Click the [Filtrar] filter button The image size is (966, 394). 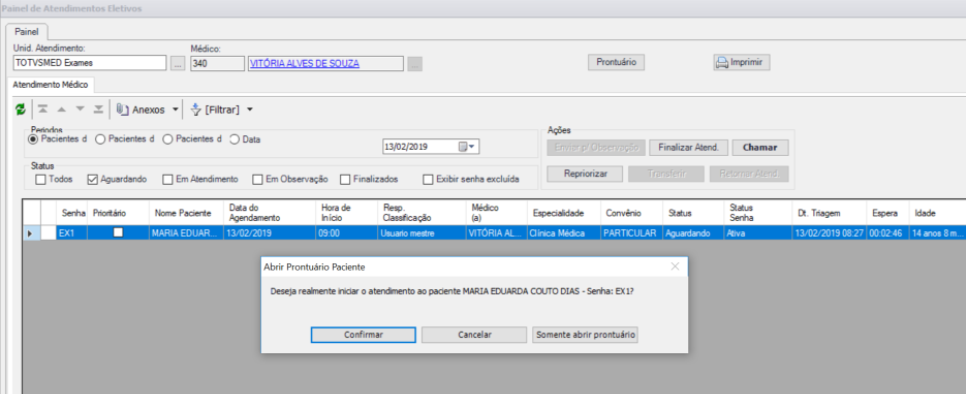point(215,110)
